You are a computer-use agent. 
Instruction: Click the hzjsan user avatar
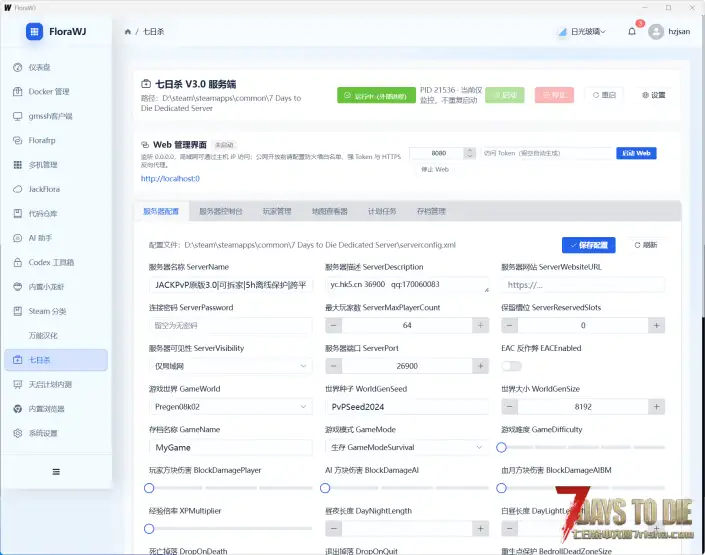656,31
